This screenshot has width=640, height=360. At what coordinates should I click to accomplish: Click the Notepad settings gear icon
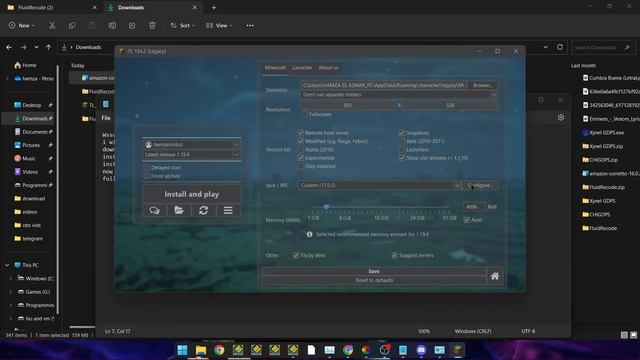click(561, 118)
